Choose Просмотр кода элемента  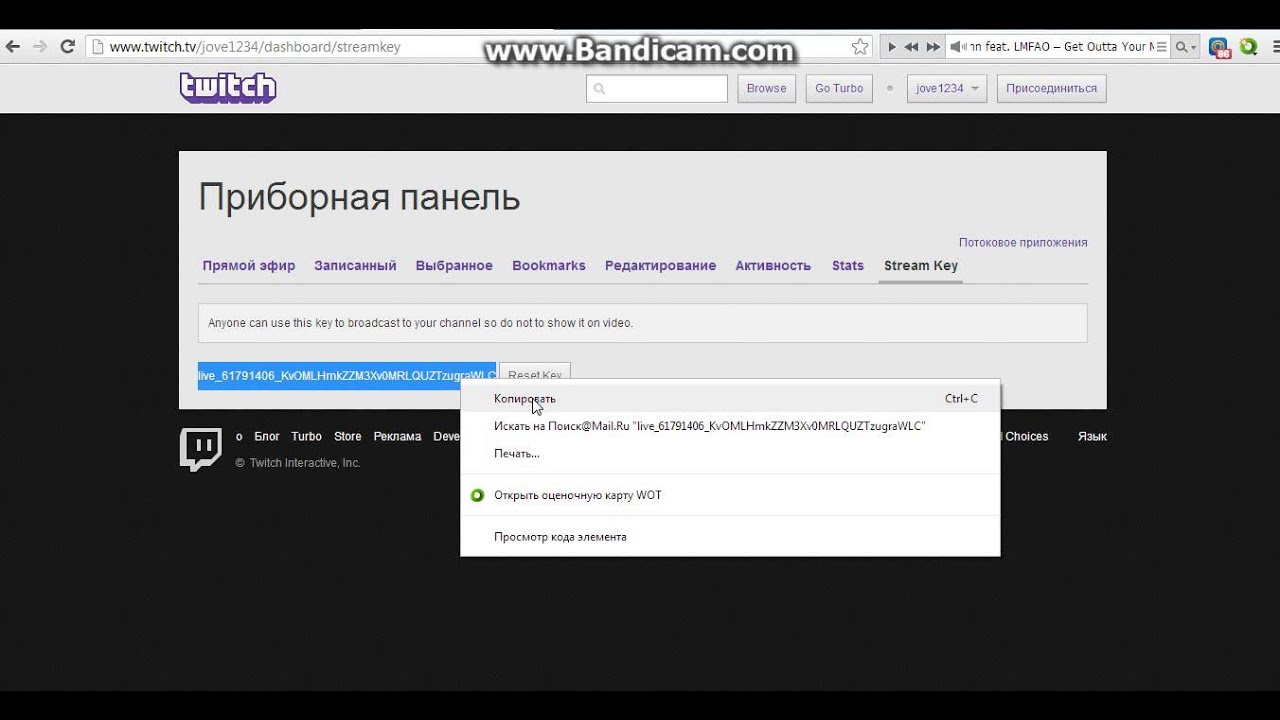click(x=730, y=537)
